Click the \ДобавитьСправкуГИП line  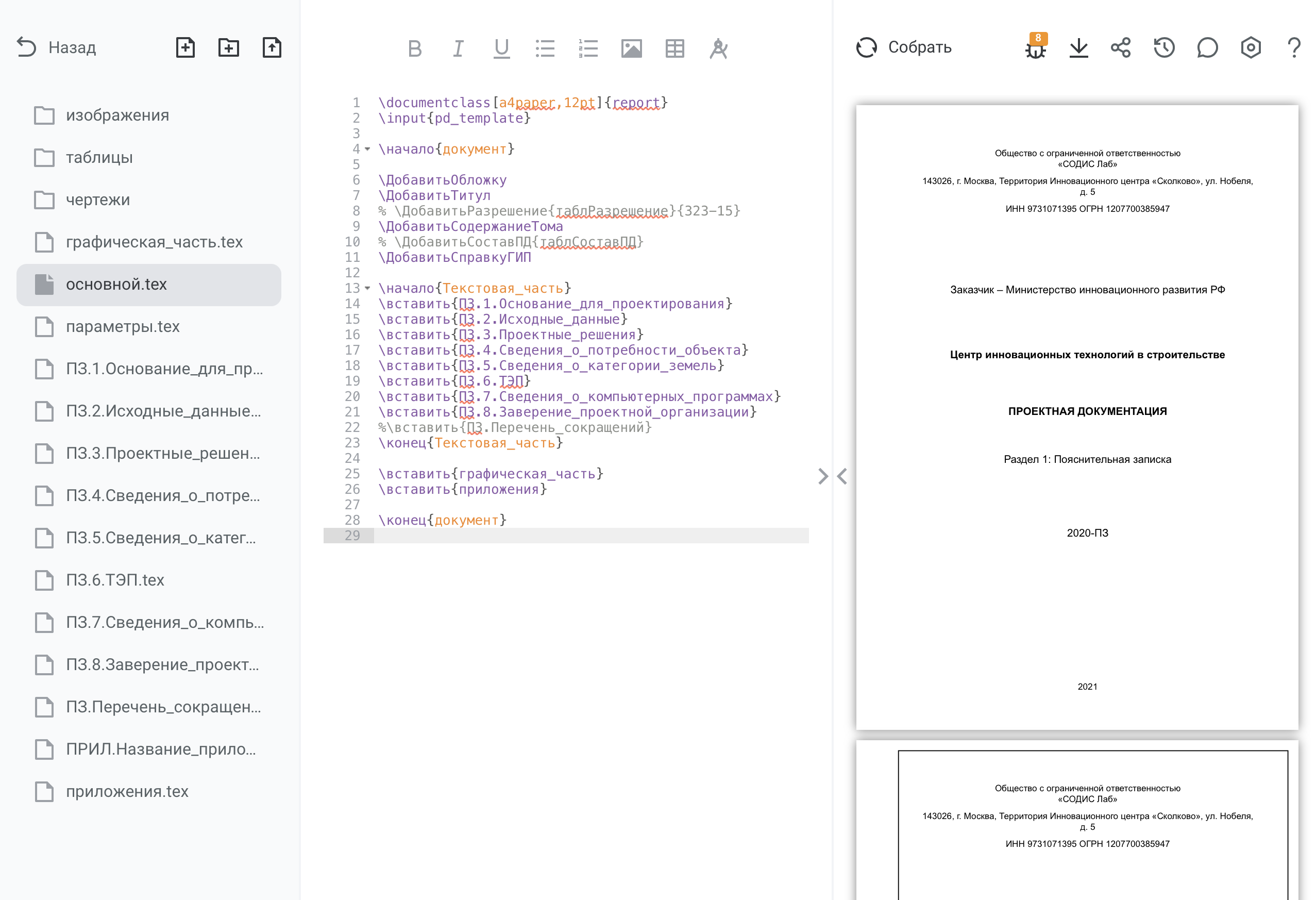(454, 258)
